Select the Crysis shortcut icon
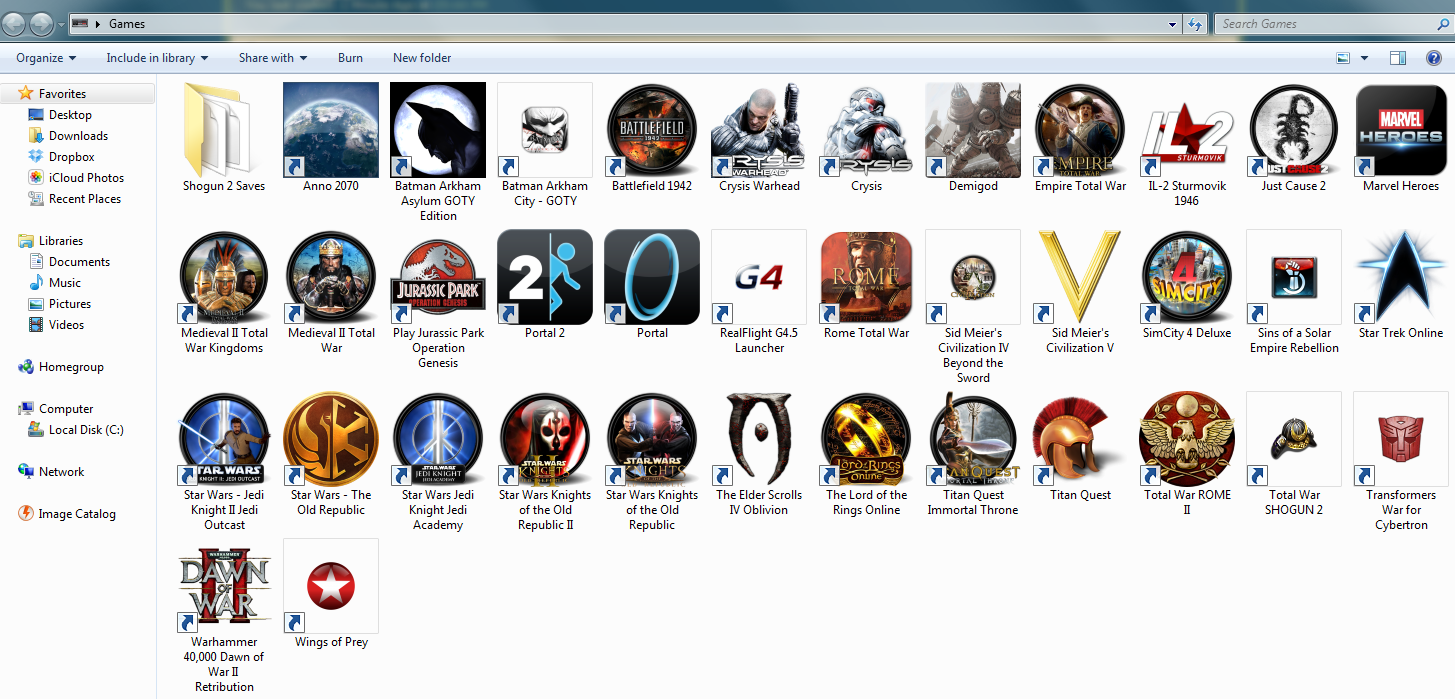1455x699 pixels. 866,130
